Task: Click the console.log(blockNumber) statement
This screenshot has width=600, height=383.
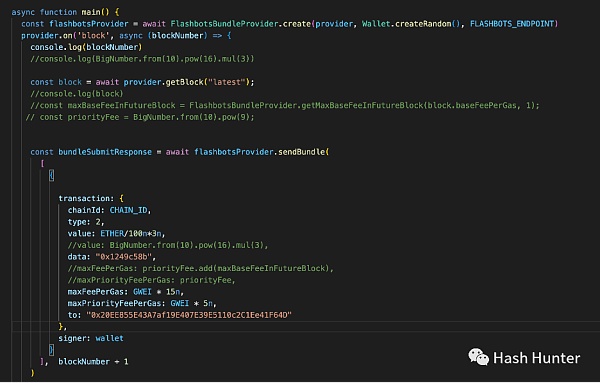Action: click(86, 47)
